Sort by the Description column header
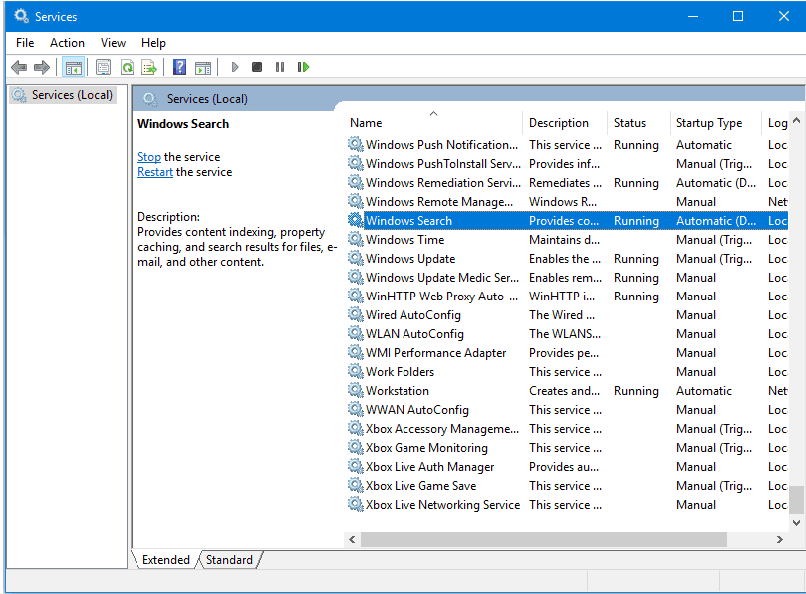The width and height of the screenshot is (806, 594). 565,123
